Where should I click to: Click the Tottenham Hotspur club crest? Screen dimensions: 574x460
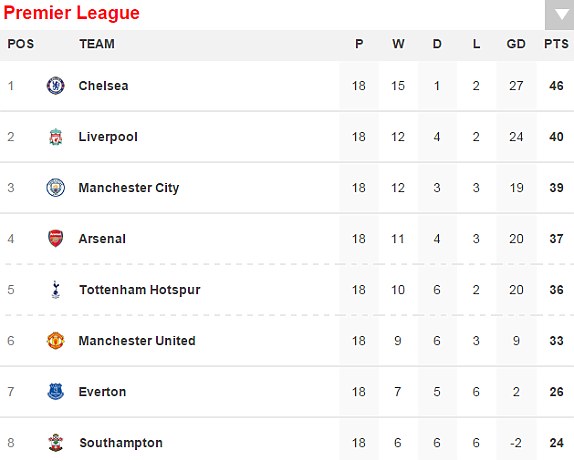[x=56, y=290]
